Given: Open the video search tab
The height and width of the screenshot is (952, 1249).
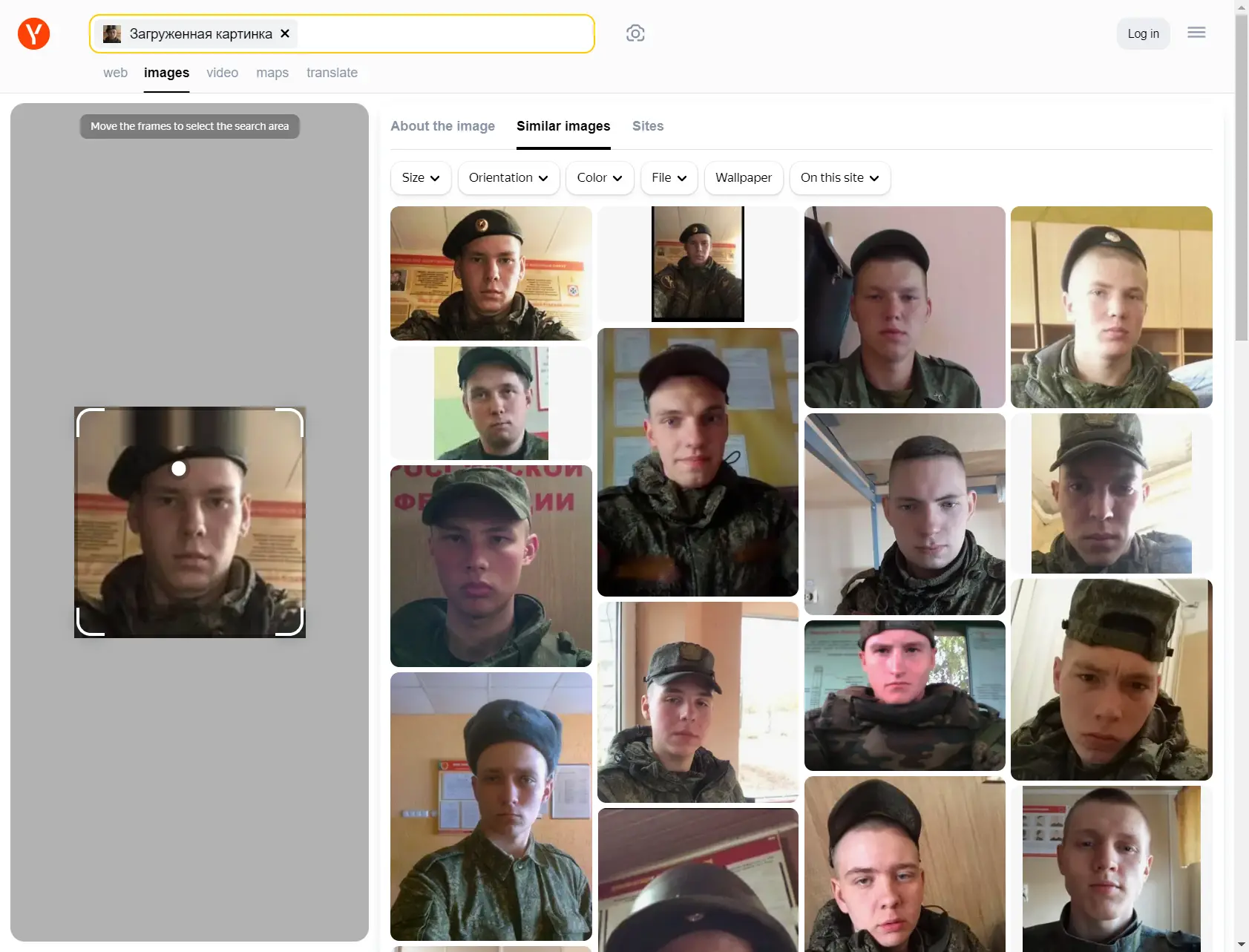Looking at the screenshot, I should pyautogui.click(x=222, y=73).
